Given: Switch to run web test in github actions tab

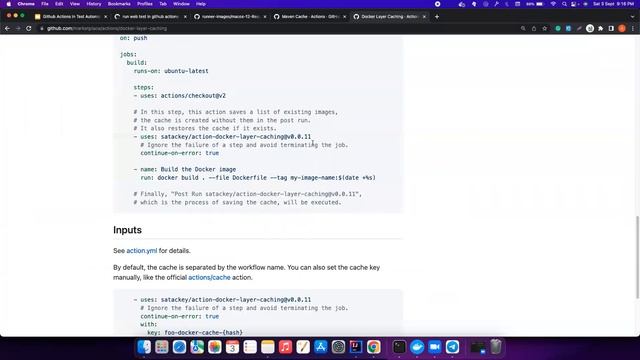Looking at the screenshot, I should (150, 17).
